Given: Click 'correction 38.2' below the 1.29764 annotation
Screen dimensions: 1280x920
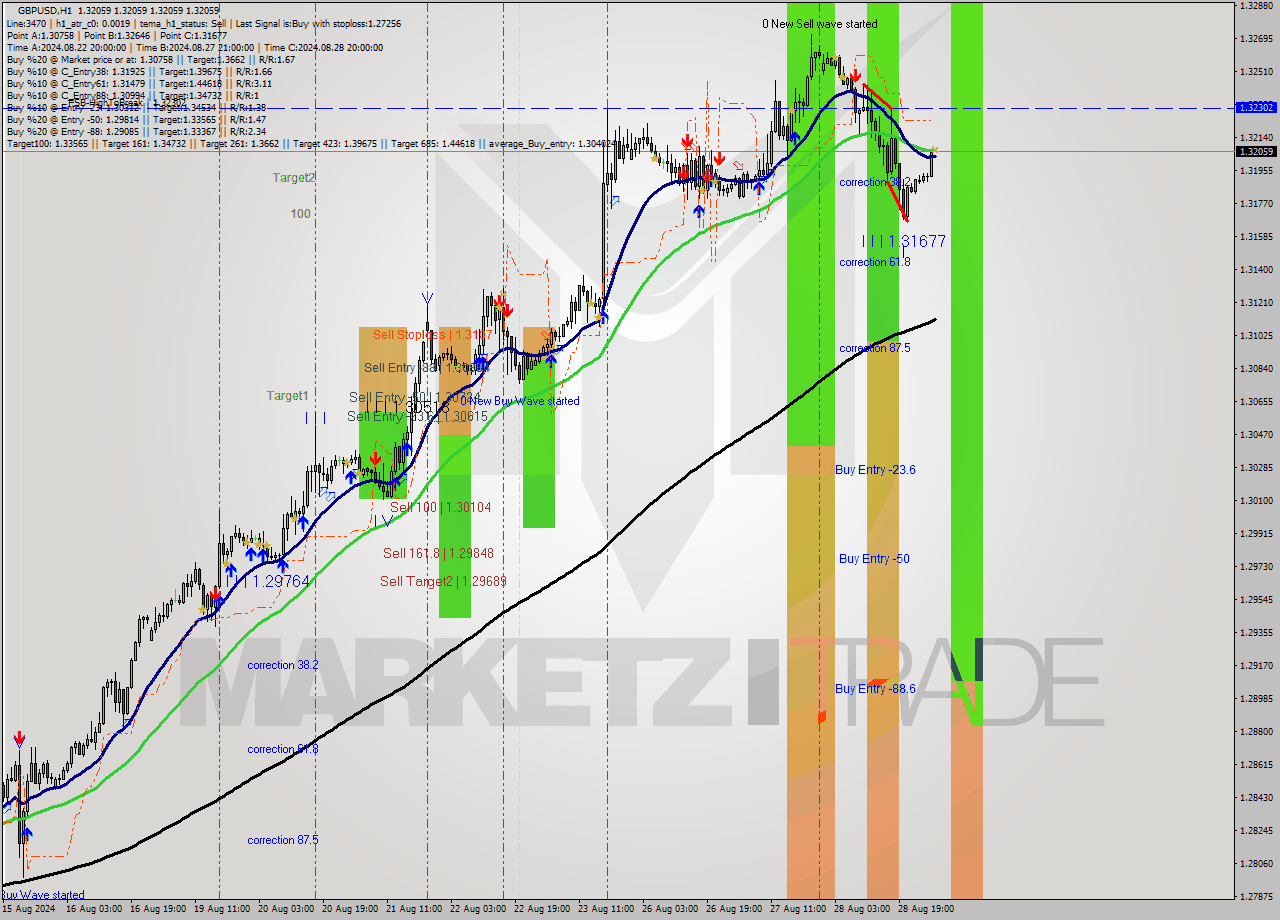Looking at the screenshot, I should click(x=283, y=665).
